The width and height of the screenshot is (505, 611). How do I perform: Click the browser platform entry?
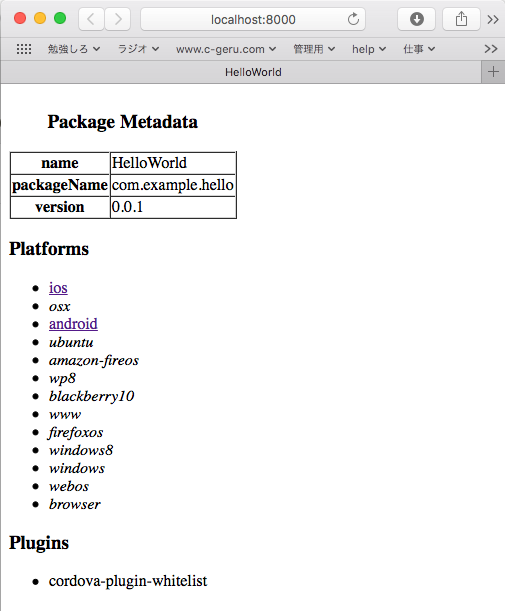click(75, 504)
